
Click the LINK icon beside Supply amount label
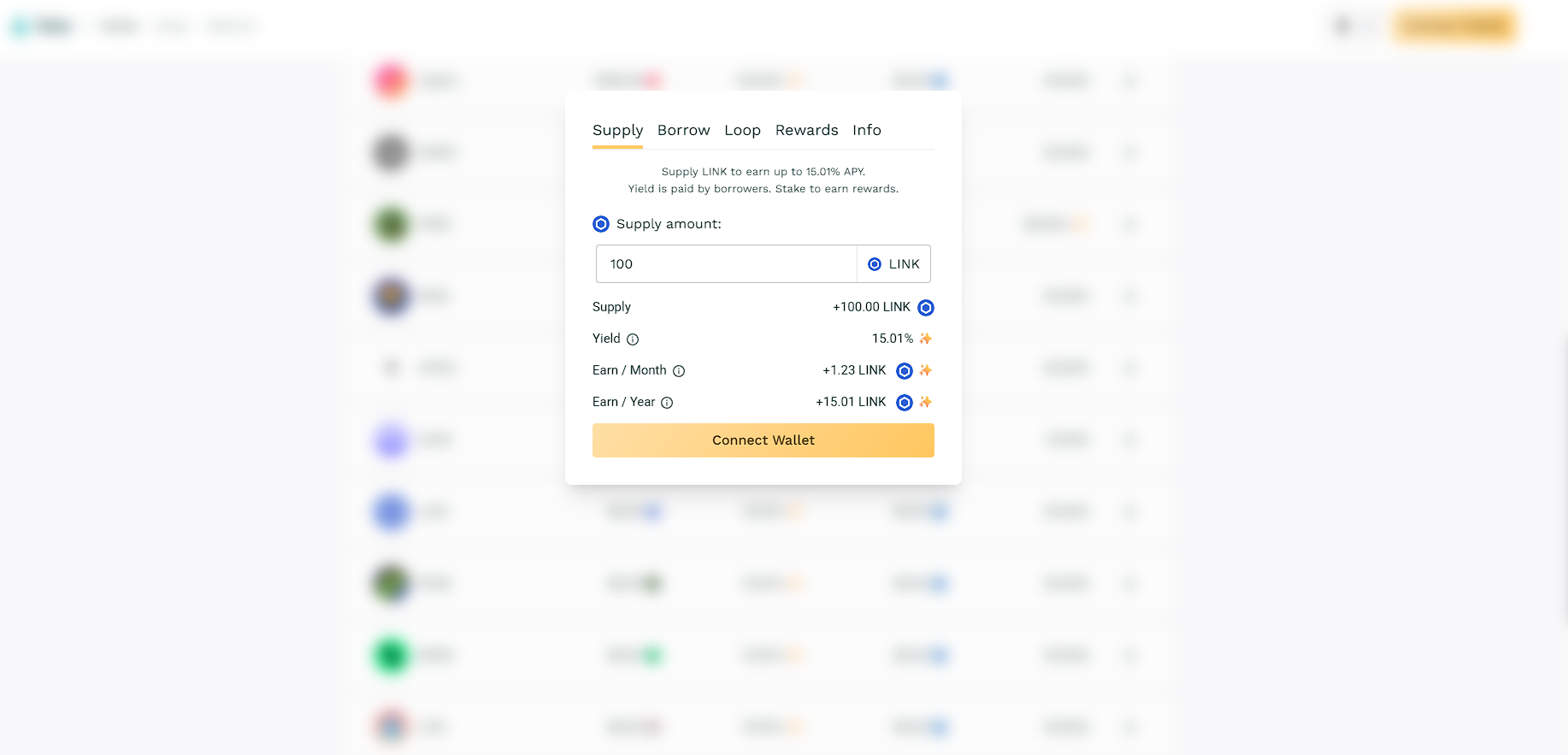[x=601, y=224]
